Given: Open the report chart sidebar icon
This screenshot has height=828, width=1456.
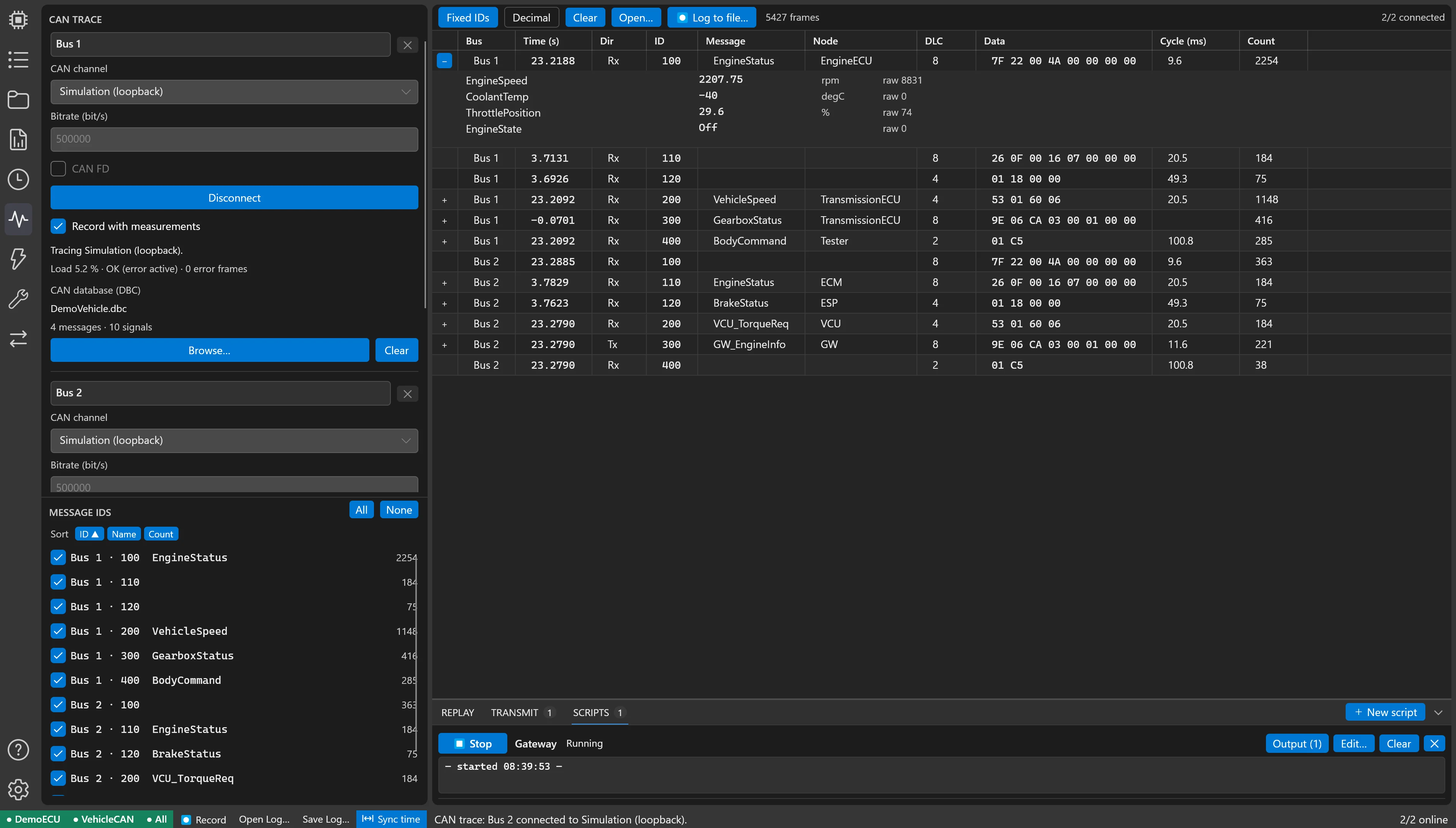Looking at the screenshot, I should (x=18, y=139).
